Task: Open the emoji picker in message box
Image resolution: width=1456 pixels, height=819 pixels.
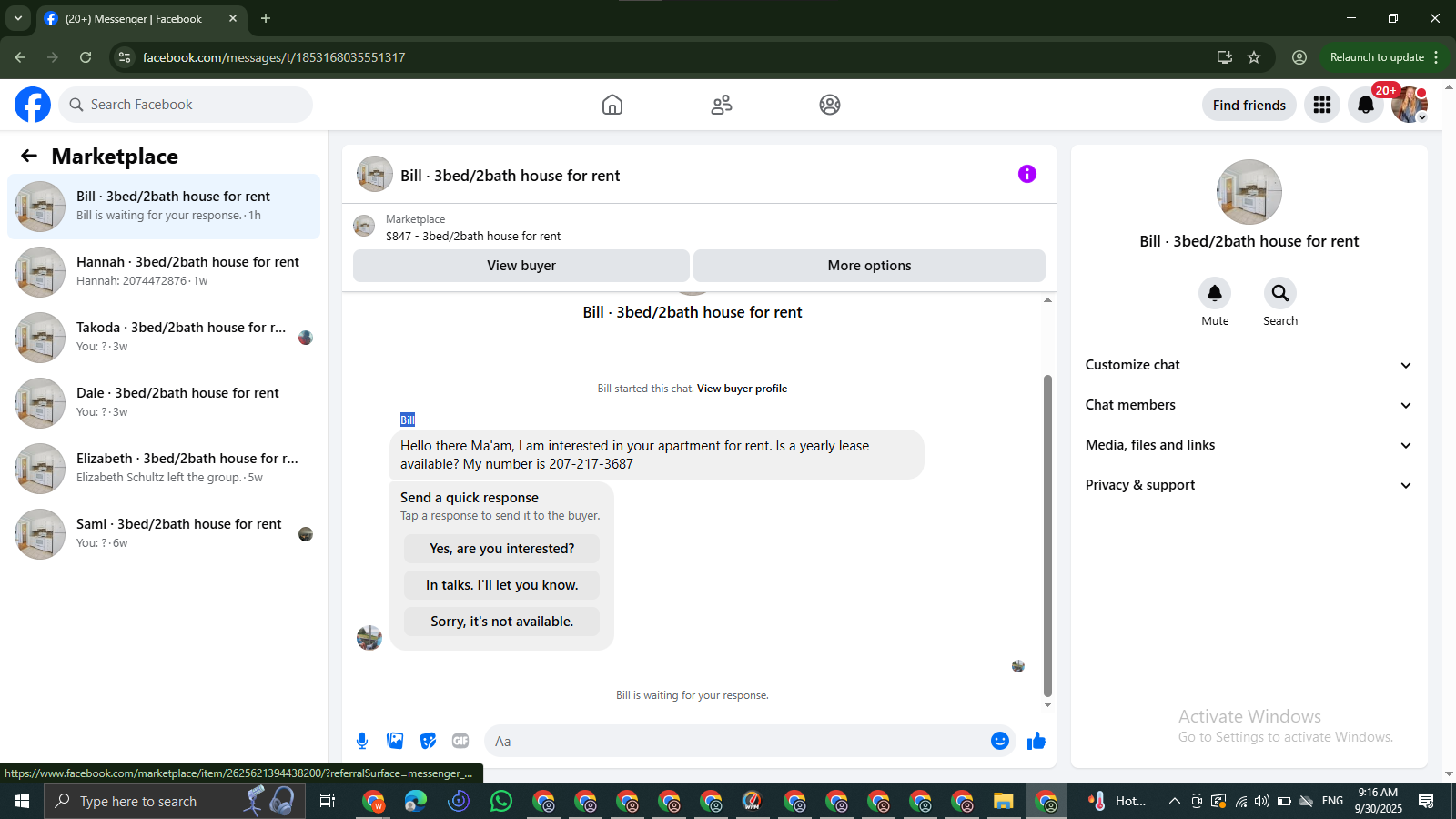Action: pyautogui.click(x=1000, y=741)
